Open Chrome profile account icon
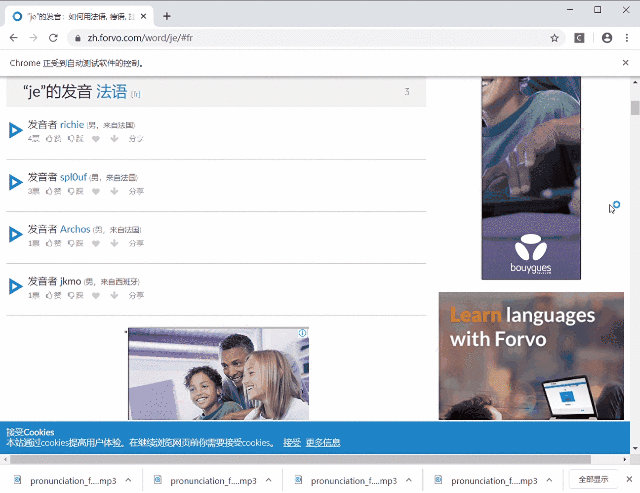The width and height of the screenshot is (640, 493). point(606,38)
